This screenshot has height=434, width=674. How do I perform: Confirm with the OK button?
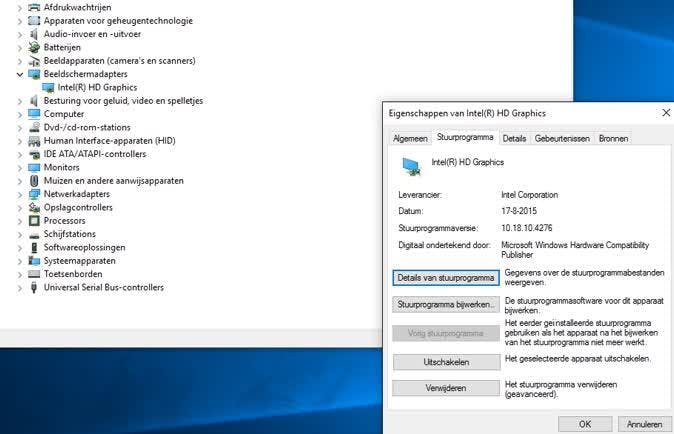(585, 424)
